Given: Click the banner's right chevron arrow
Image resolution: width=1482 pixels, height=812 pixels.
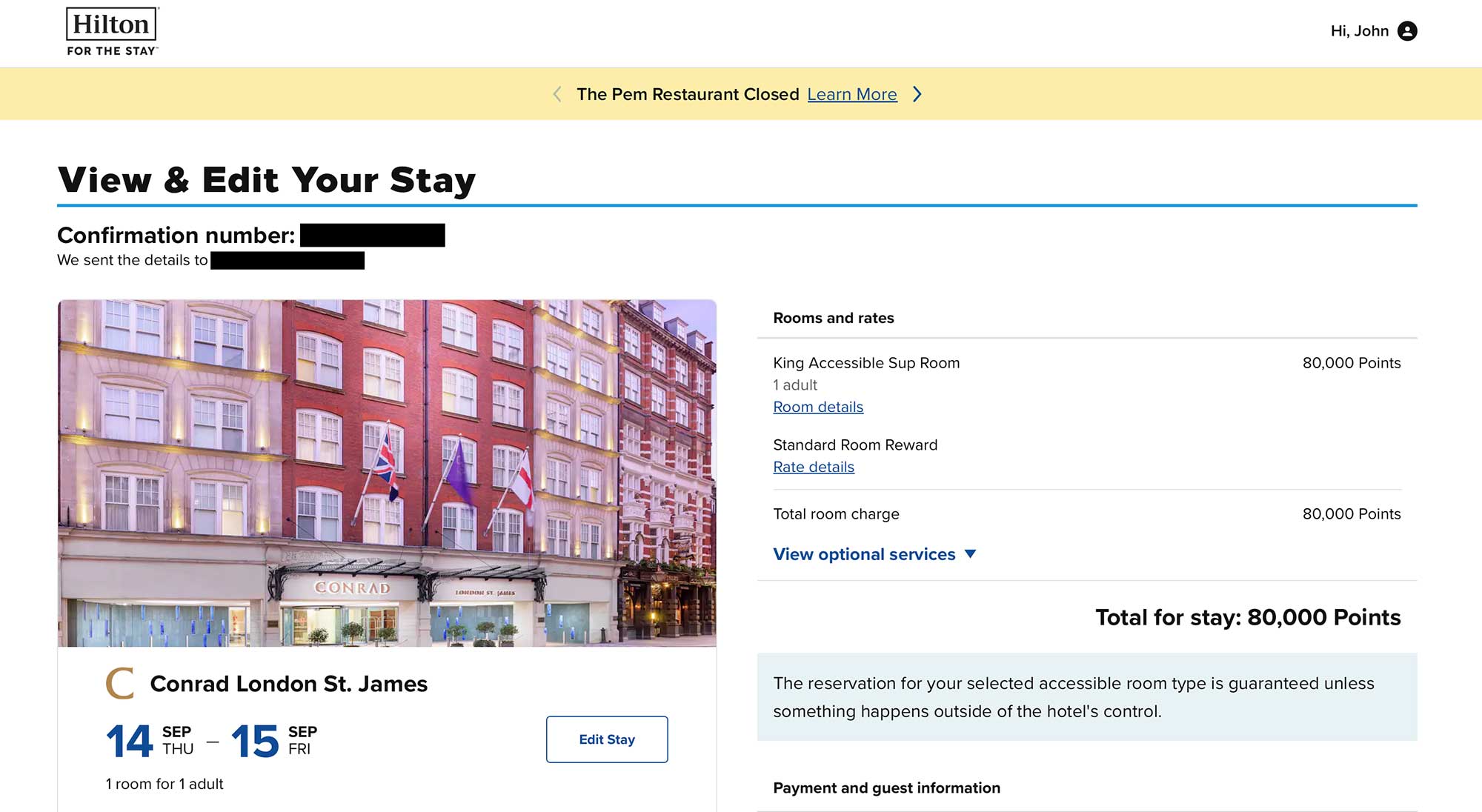Looking at the screenshot, I should pos(917,94).
